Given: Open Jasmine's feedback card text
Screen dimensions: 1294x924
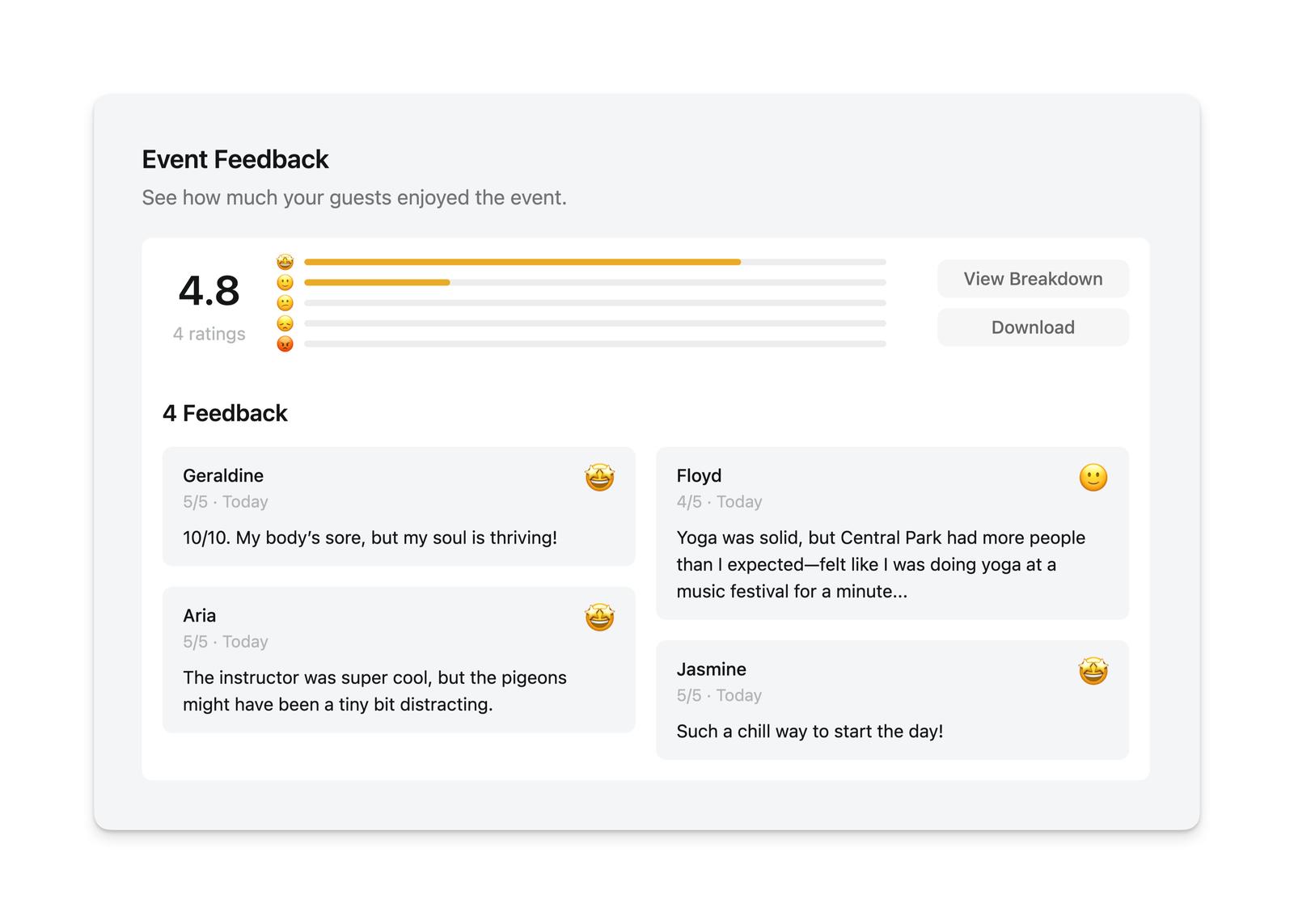Looking at the screenshot, I should pos(810,732).
